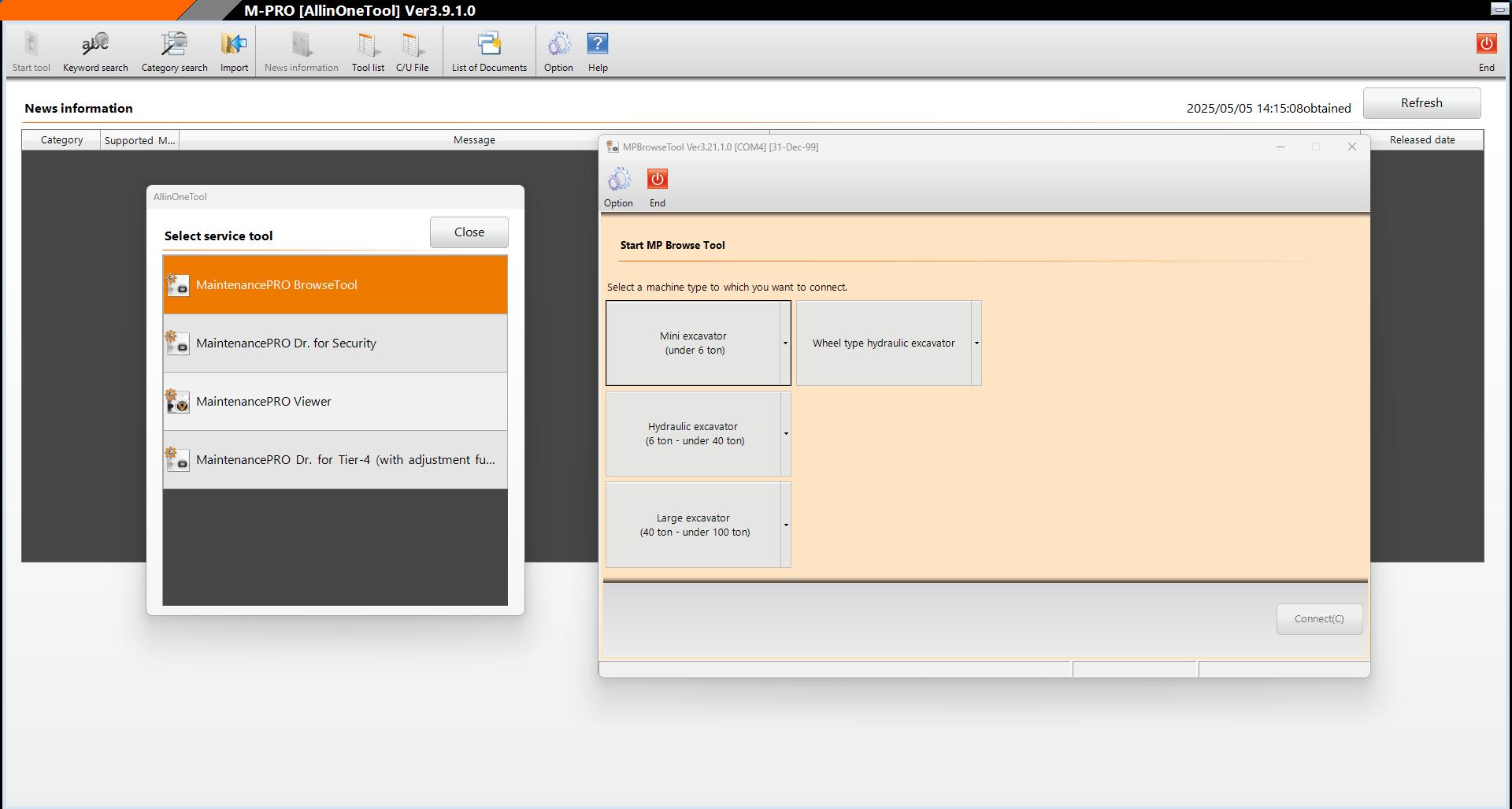The height and width of the screenshot is (809, 1512).
Task: Click the Import toolbar icon
Action: pos(234,52)
